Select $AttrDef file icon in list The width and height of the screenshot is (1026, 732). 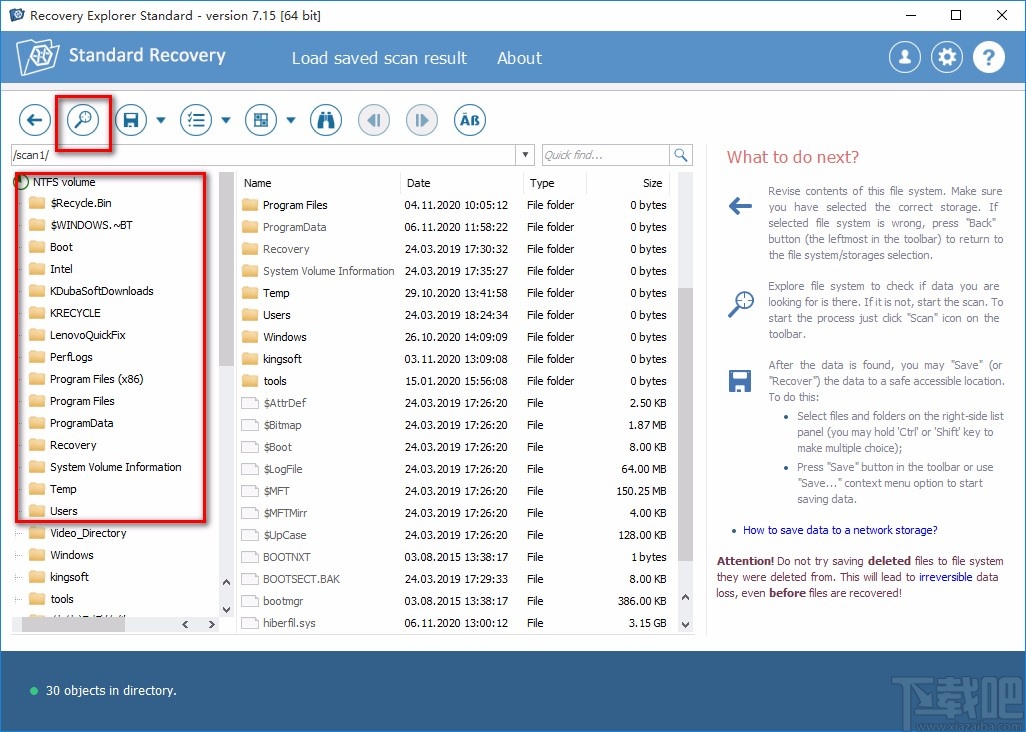[x=249, y=403]
